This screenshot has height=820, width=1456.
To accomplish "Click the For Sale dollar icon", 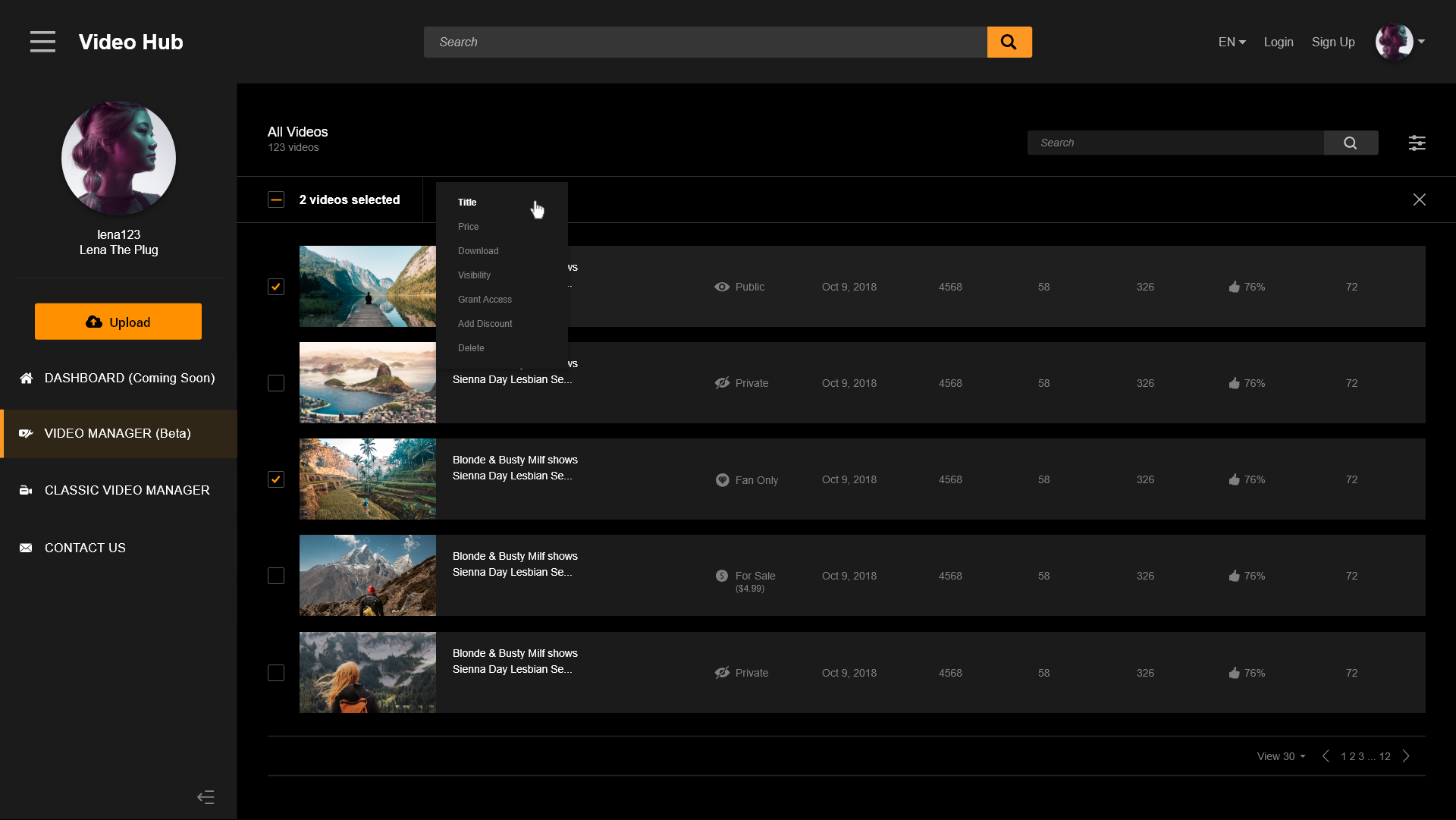I will click(x=722, y=576).
